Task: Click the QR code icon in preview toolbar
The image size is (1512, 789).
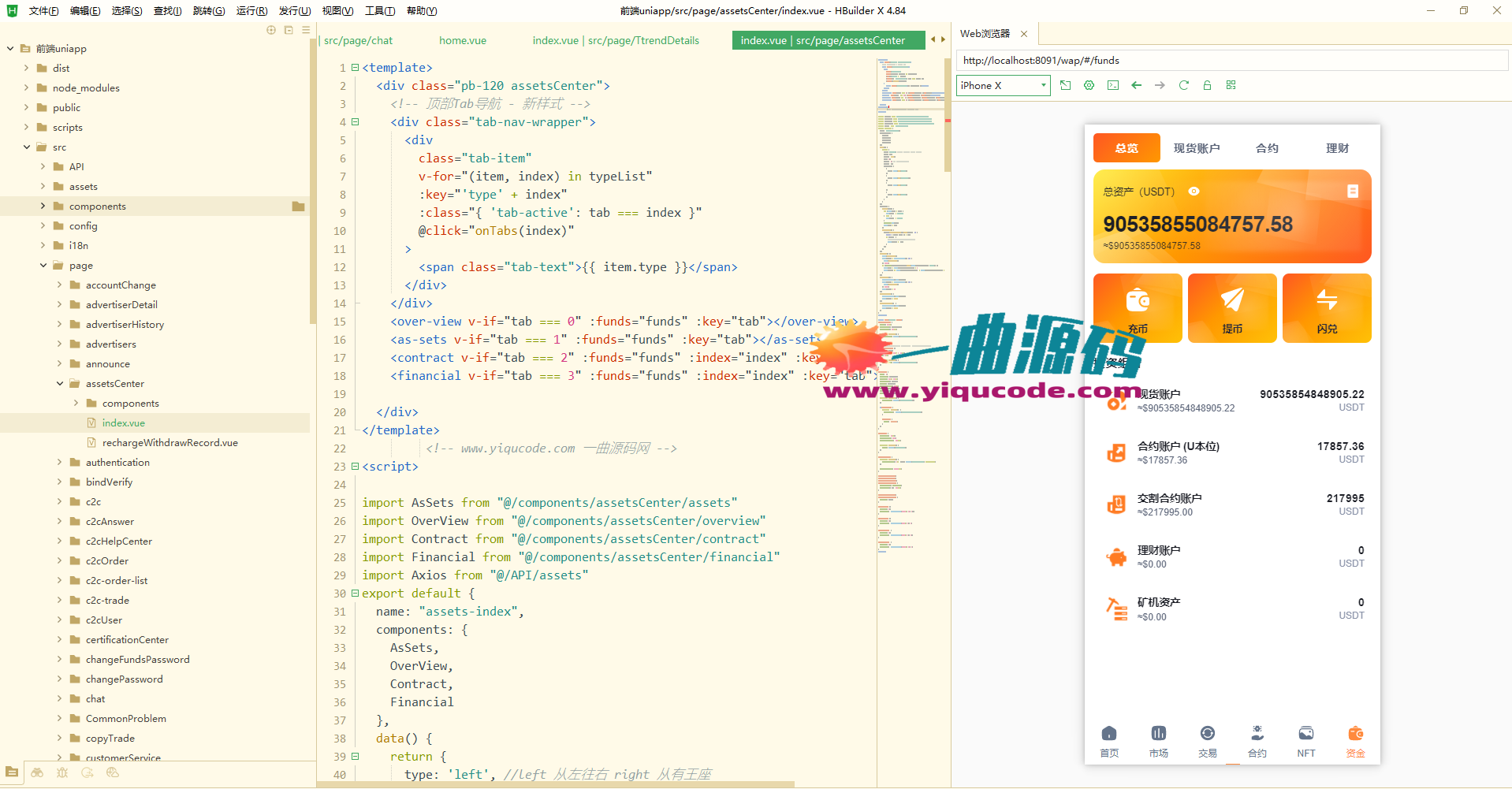Action: pos(1231,85)
